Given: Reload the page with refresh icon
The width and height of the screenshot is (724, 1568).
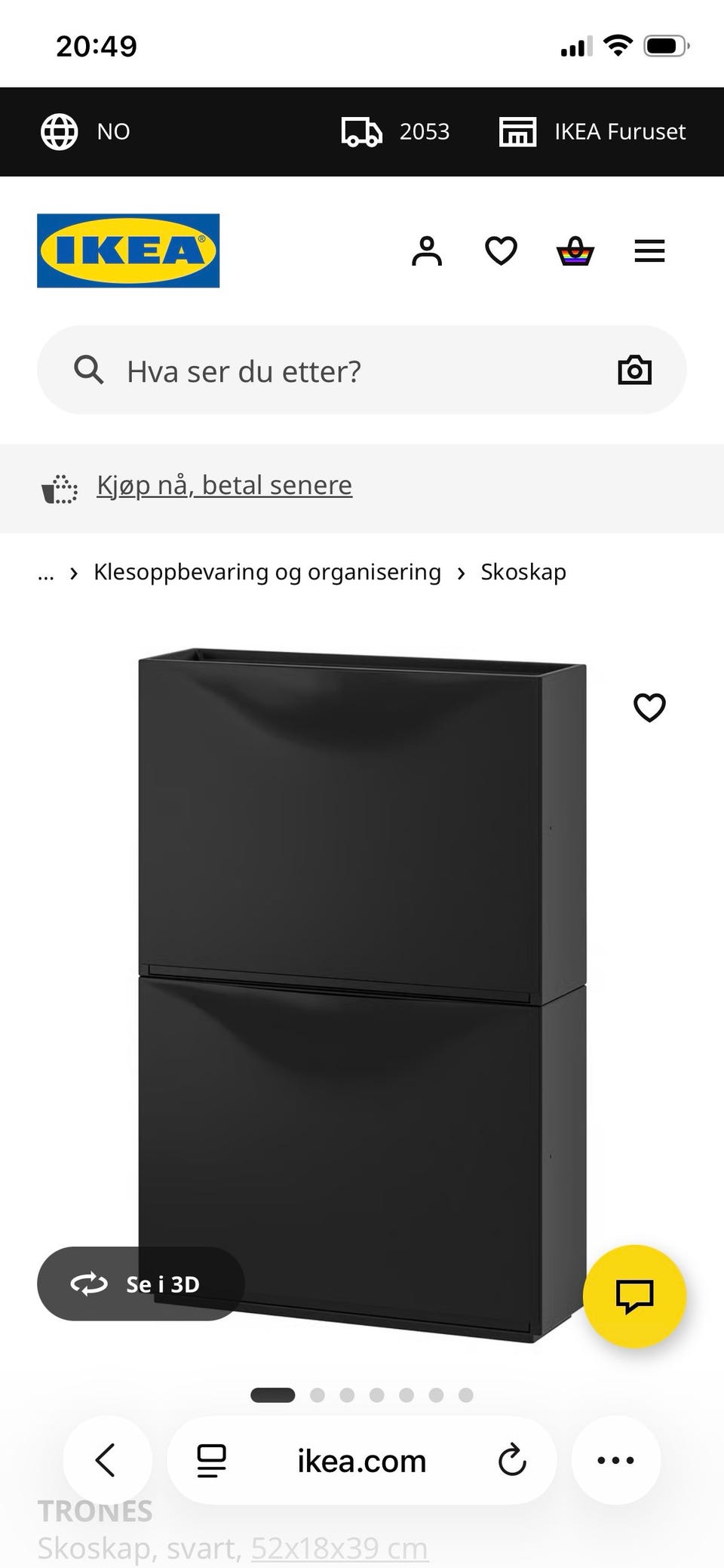Looking at the screenshot, I should 512,1460.
